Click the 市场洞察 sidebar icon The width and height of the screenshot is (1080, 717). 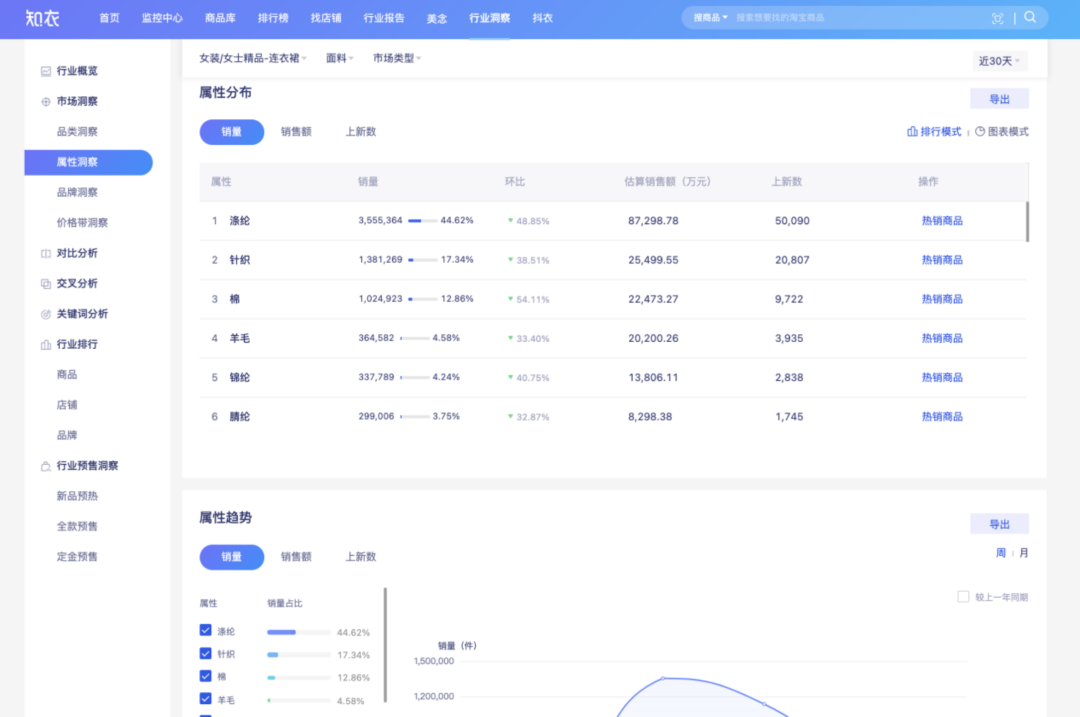pos(45,101)
